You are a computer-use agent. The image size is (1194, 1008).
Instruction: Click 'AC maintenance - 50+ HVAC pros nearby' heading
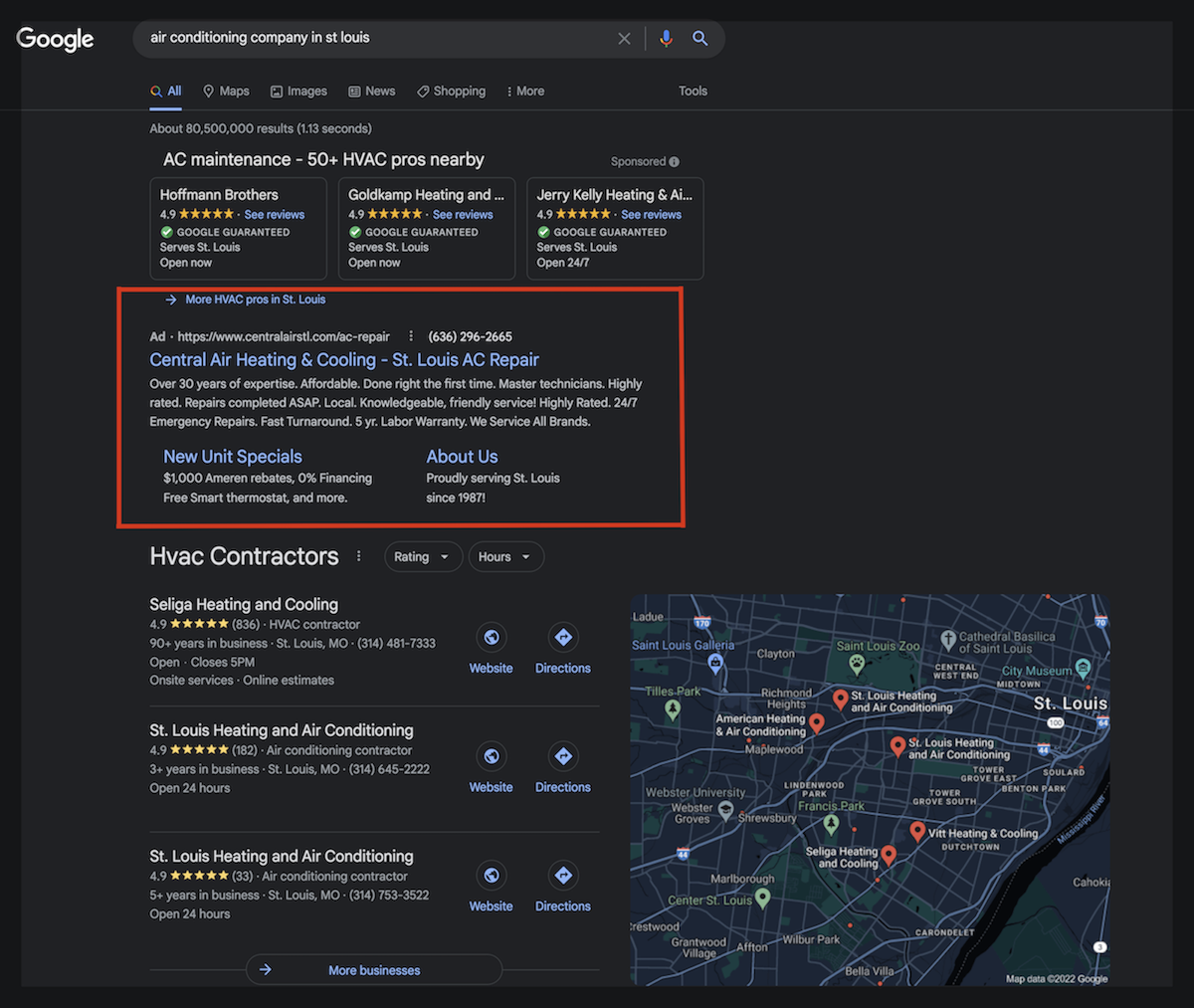coord(323,159)
